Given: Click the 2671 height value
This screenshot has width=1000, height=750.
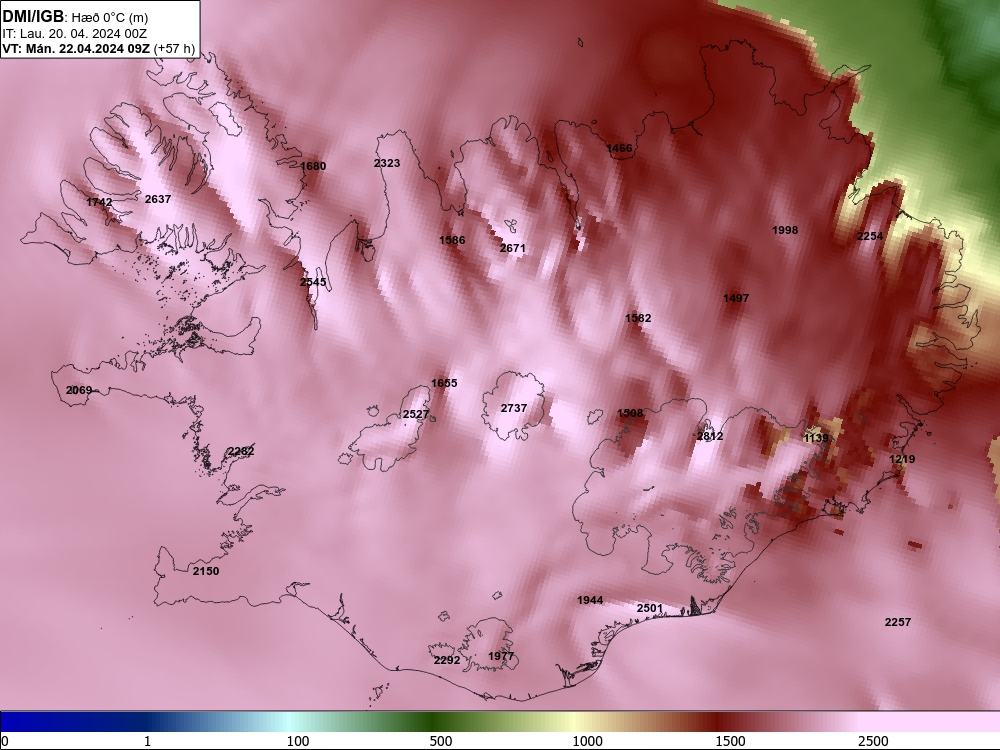Looking at the screenshot, I should (x=512, y=248).
